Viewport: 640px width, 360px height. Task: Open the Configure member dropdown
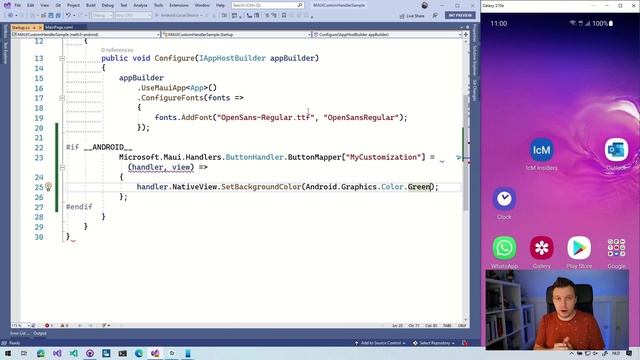[387, 35]
